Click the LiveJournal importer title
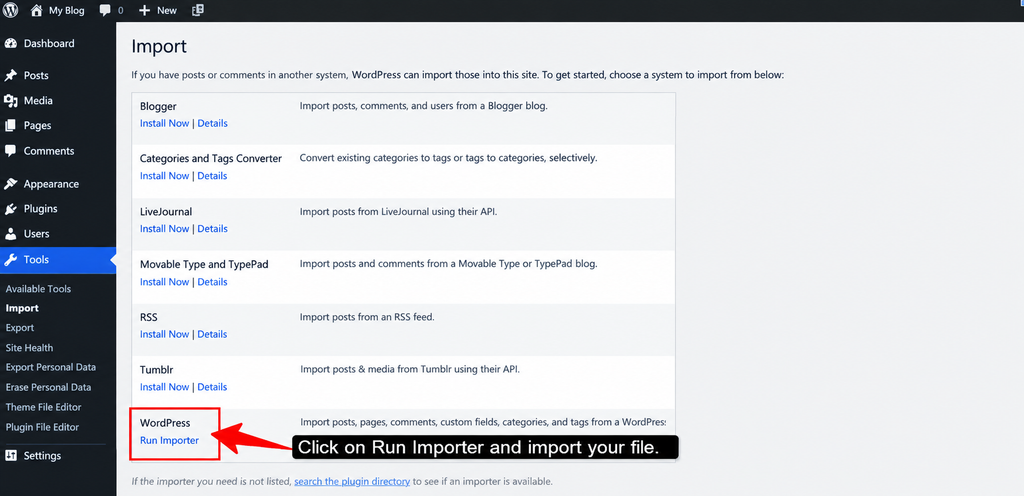This screenshot has width=1024, height=496. click(x=166, y=211)
